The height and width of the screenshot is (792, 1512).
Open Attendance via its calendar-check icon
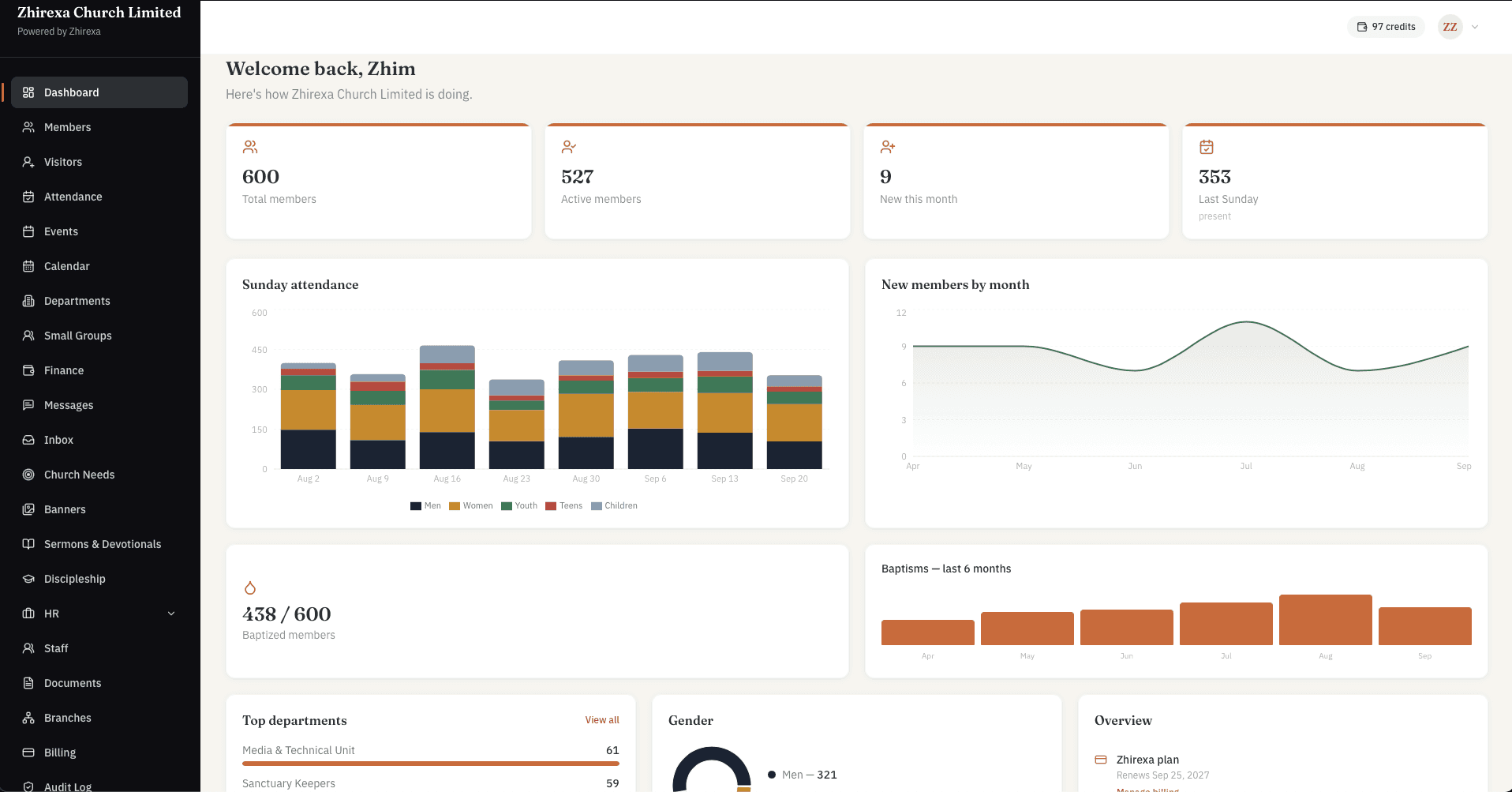point(28,197)
